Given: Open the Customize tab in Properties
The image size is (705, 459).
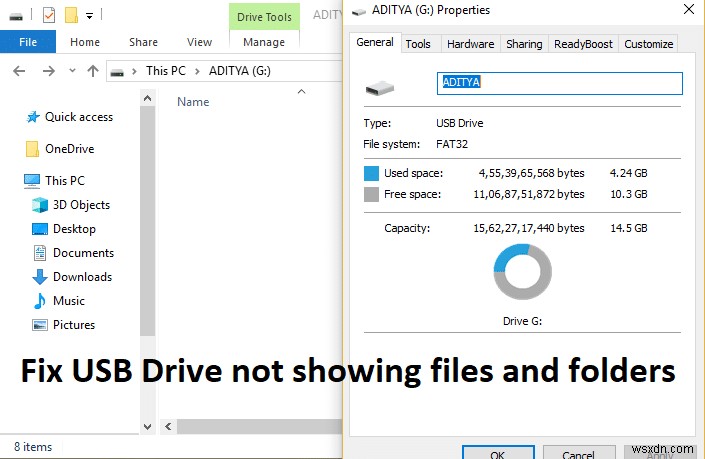Looking at the screenshot, I should click(x=648, y=44).
